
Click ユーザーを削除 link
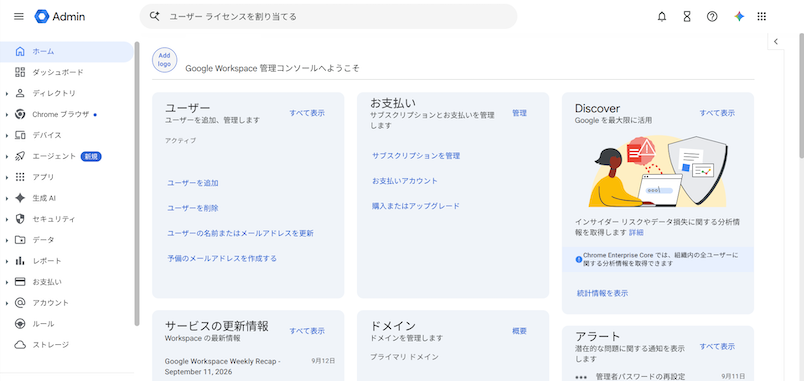point(193,208)
